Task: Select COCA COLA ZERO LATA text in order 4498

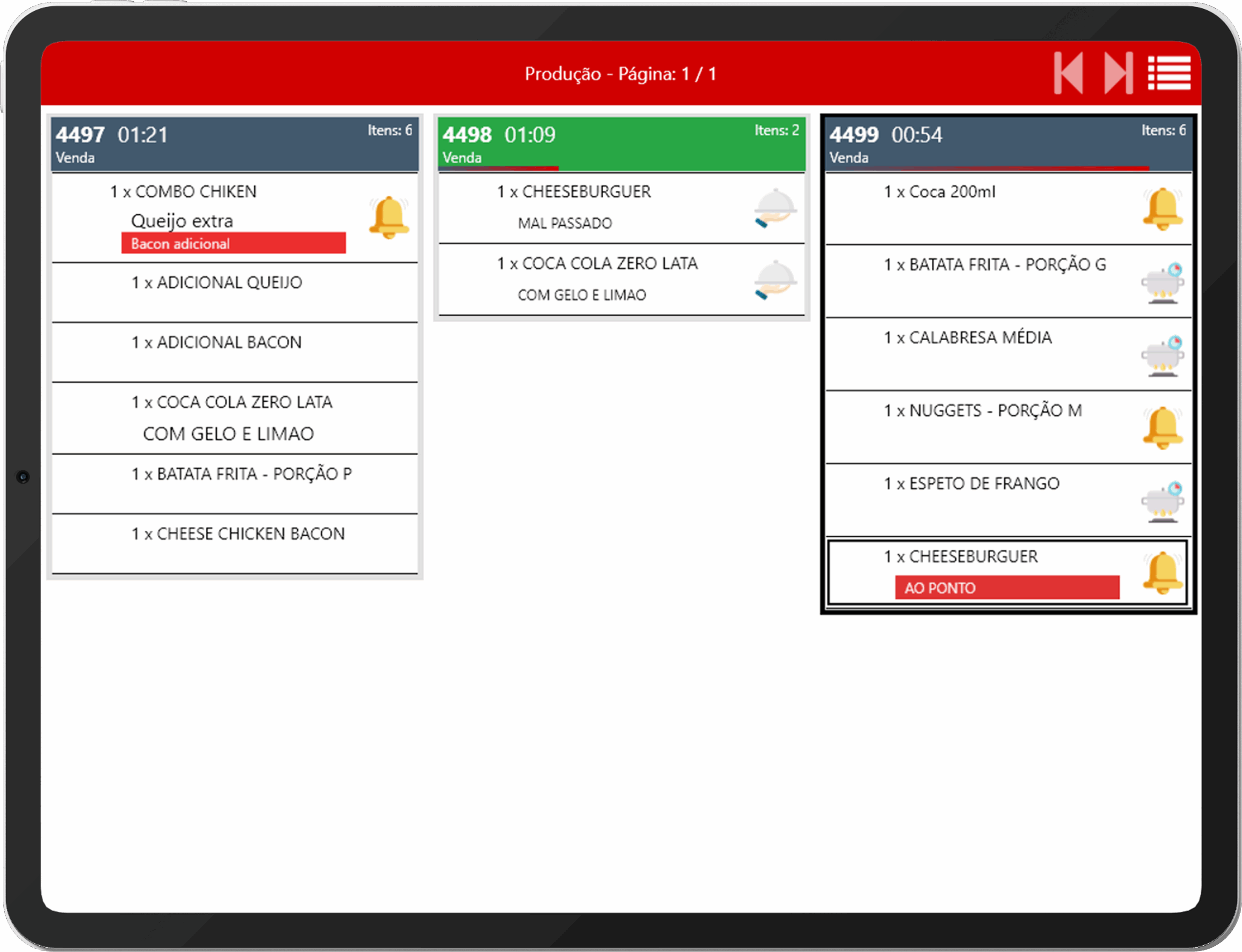Action: click(610, 263)
